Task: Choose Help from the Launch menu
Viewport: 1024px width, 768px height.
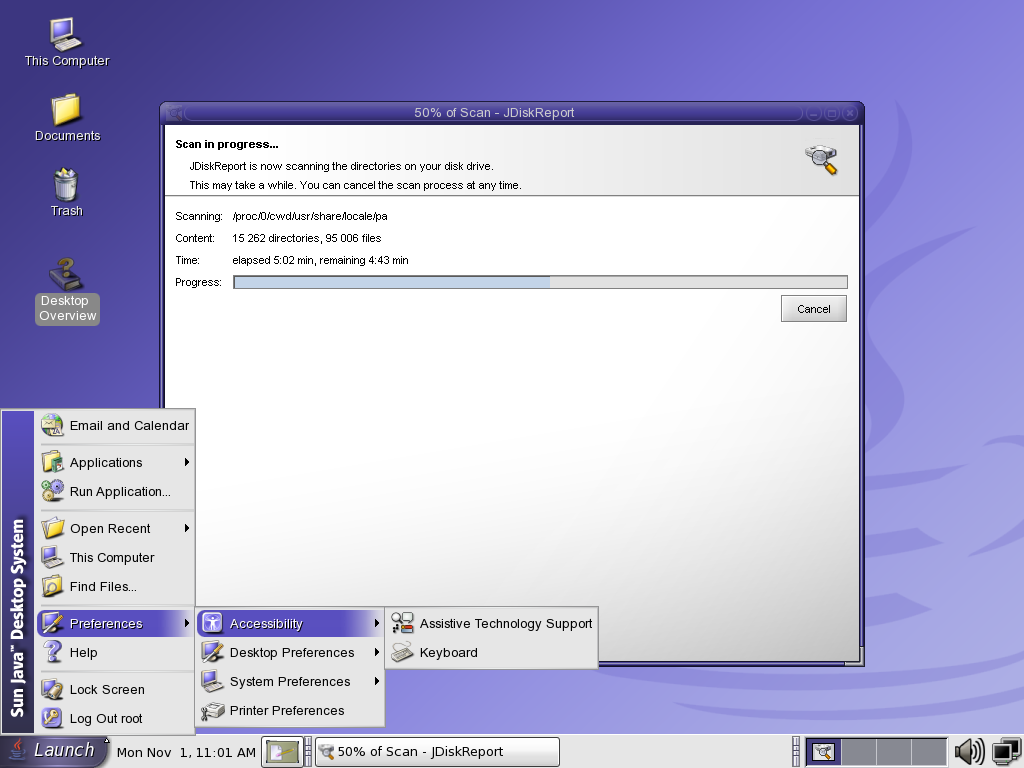Action: click(x=116, y=652)
